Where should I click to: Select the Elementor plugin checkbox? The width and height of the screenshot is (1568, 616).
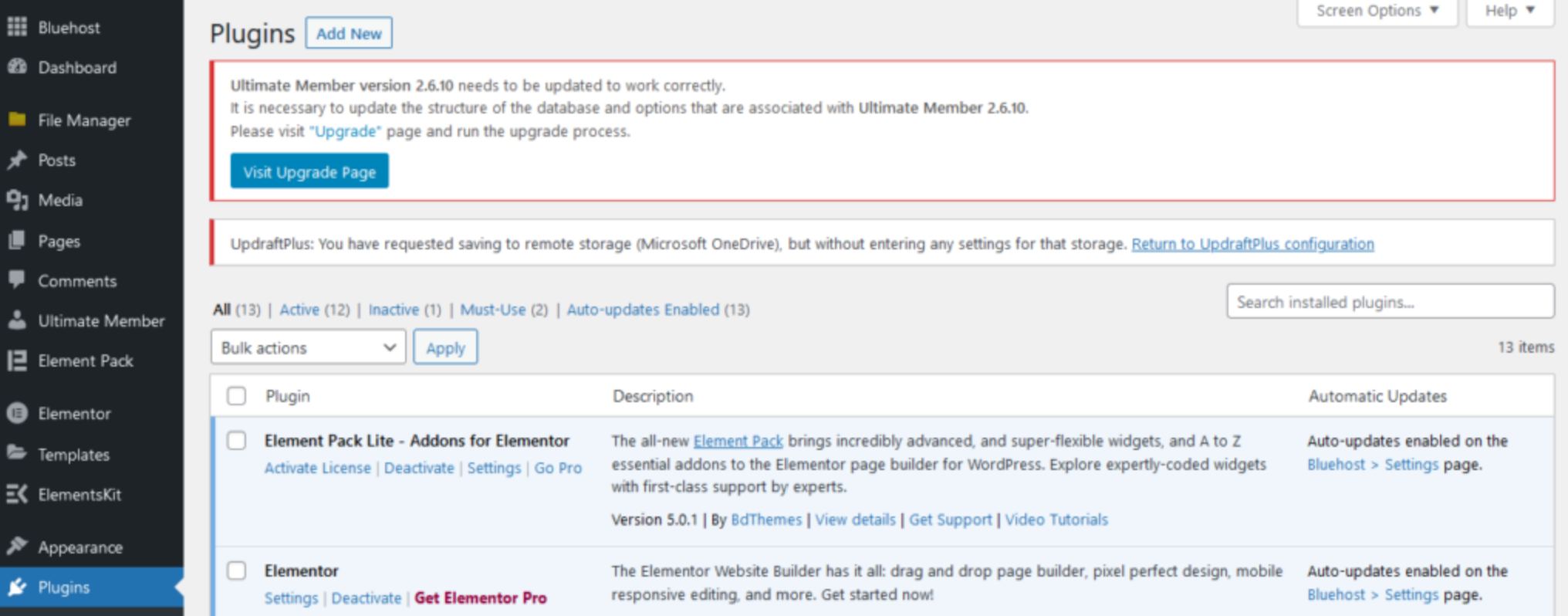pos(237,570)
